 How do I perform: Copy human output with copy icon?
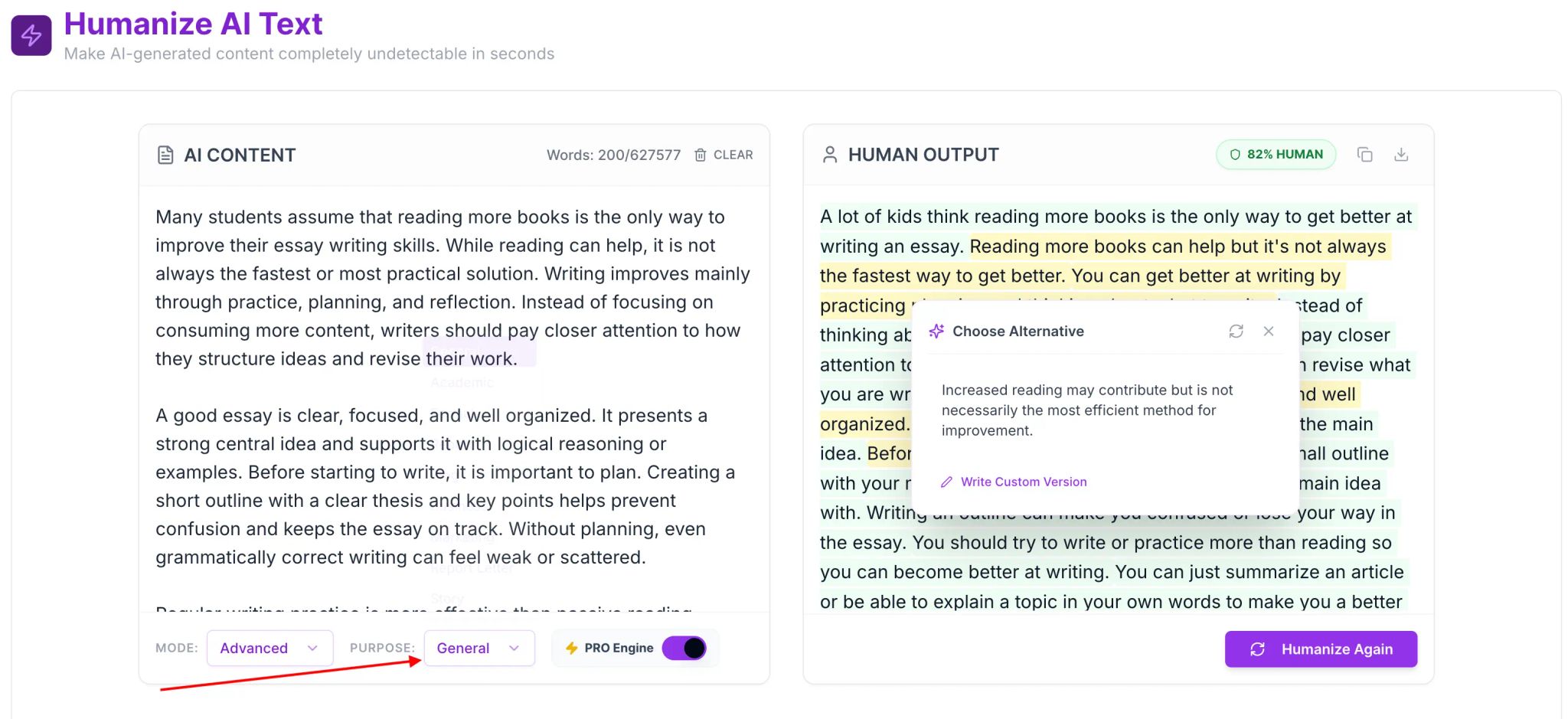[x=1364, y=155]
